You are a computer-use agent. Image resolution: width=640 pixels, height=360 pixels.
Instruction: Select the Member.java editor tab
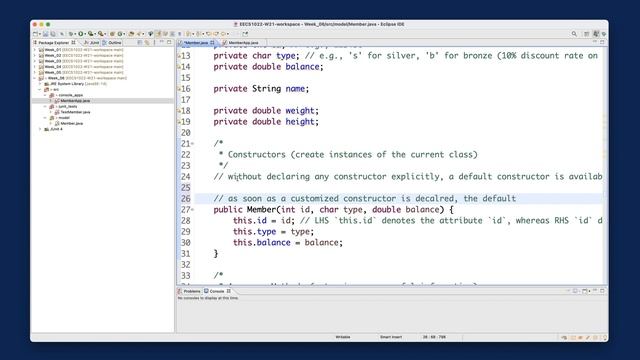(196, 42)
